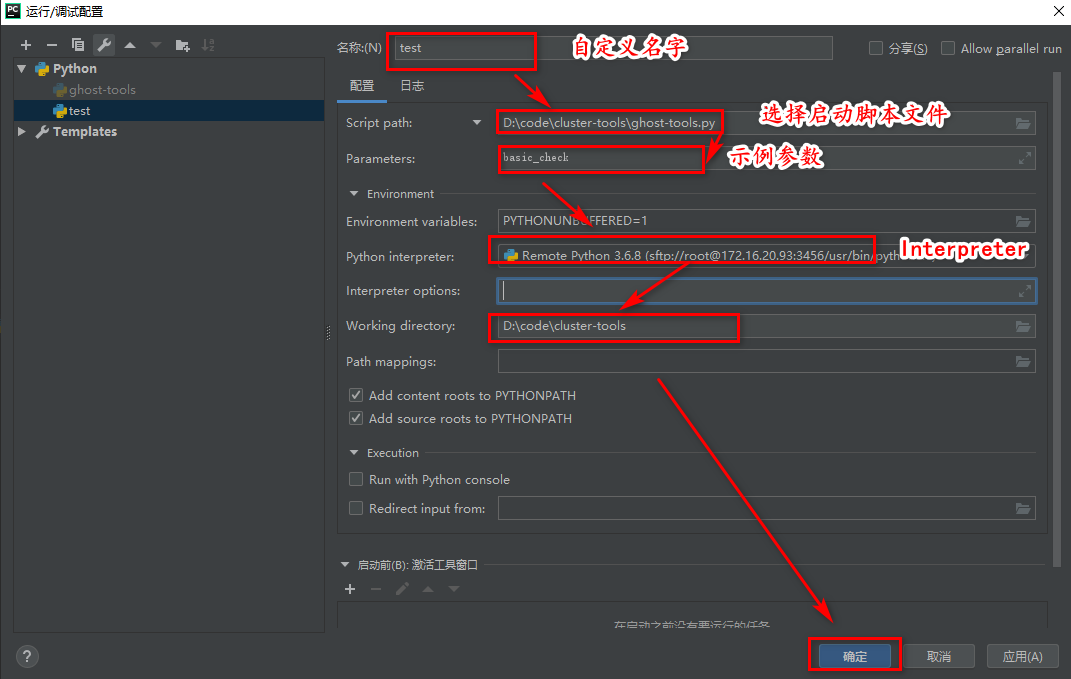Edit environment variables browse icon
This screenshot has width=1071, height=679.
click(x=1023, y=221)
